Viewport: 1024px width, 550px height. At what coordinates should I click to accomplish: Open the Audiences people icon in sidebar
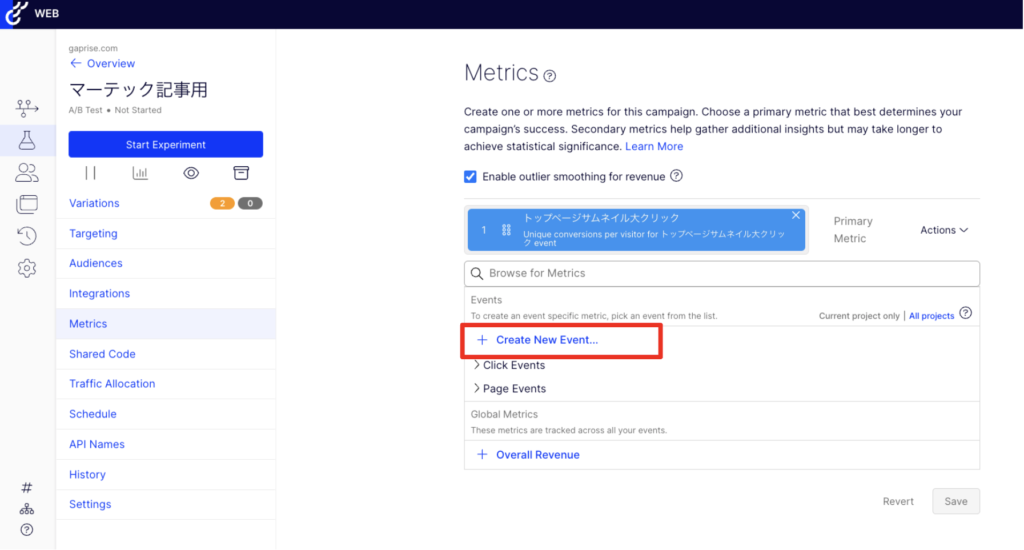pos(27,173)
